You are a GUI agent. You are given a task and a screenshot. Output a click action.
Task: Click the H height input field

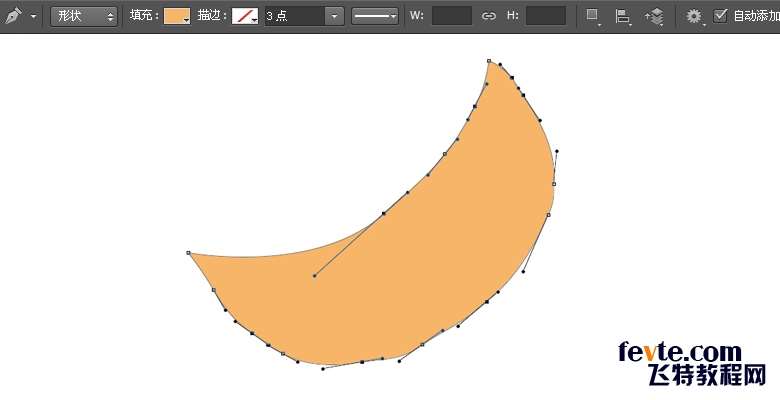[x=545, y=16]
